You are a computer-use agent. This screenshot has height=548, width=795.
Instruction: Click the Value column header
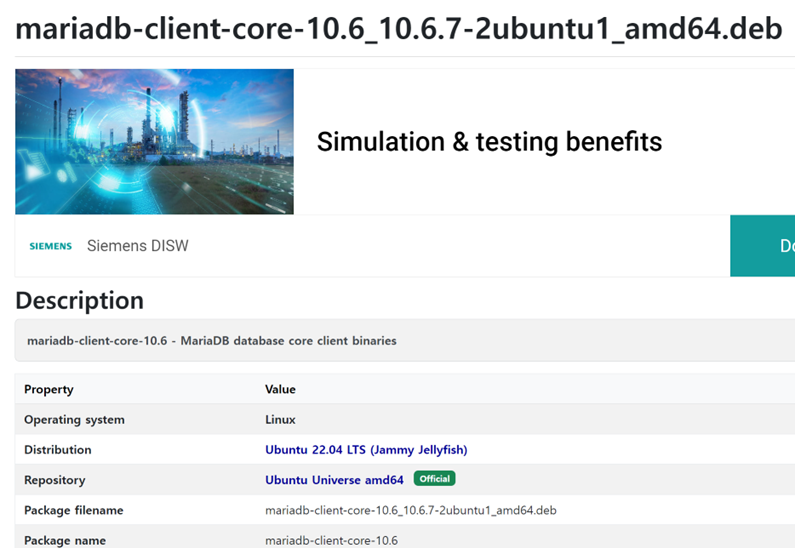(280, 389)
